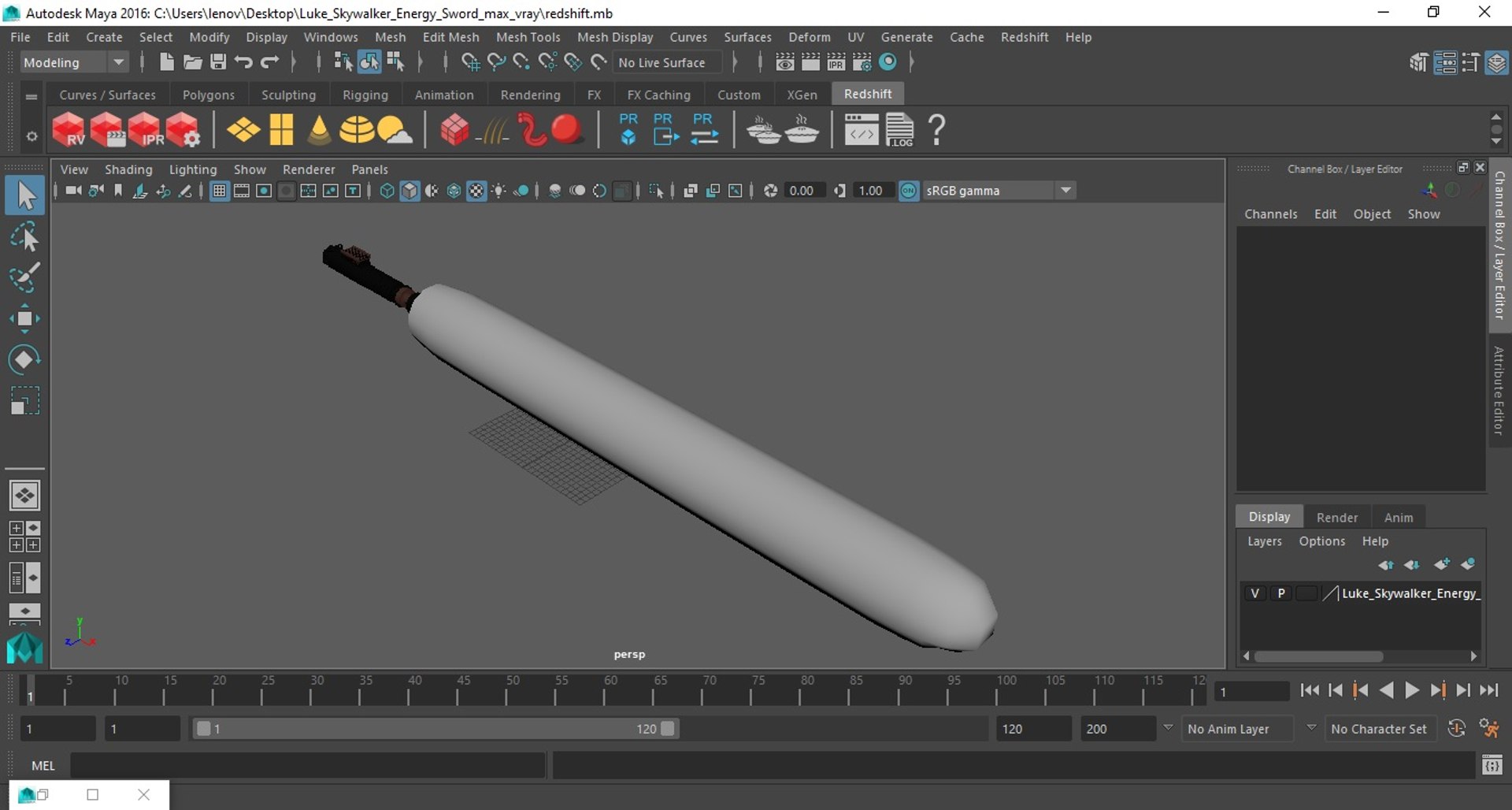Choose the Move tool

tap(24, 318)
